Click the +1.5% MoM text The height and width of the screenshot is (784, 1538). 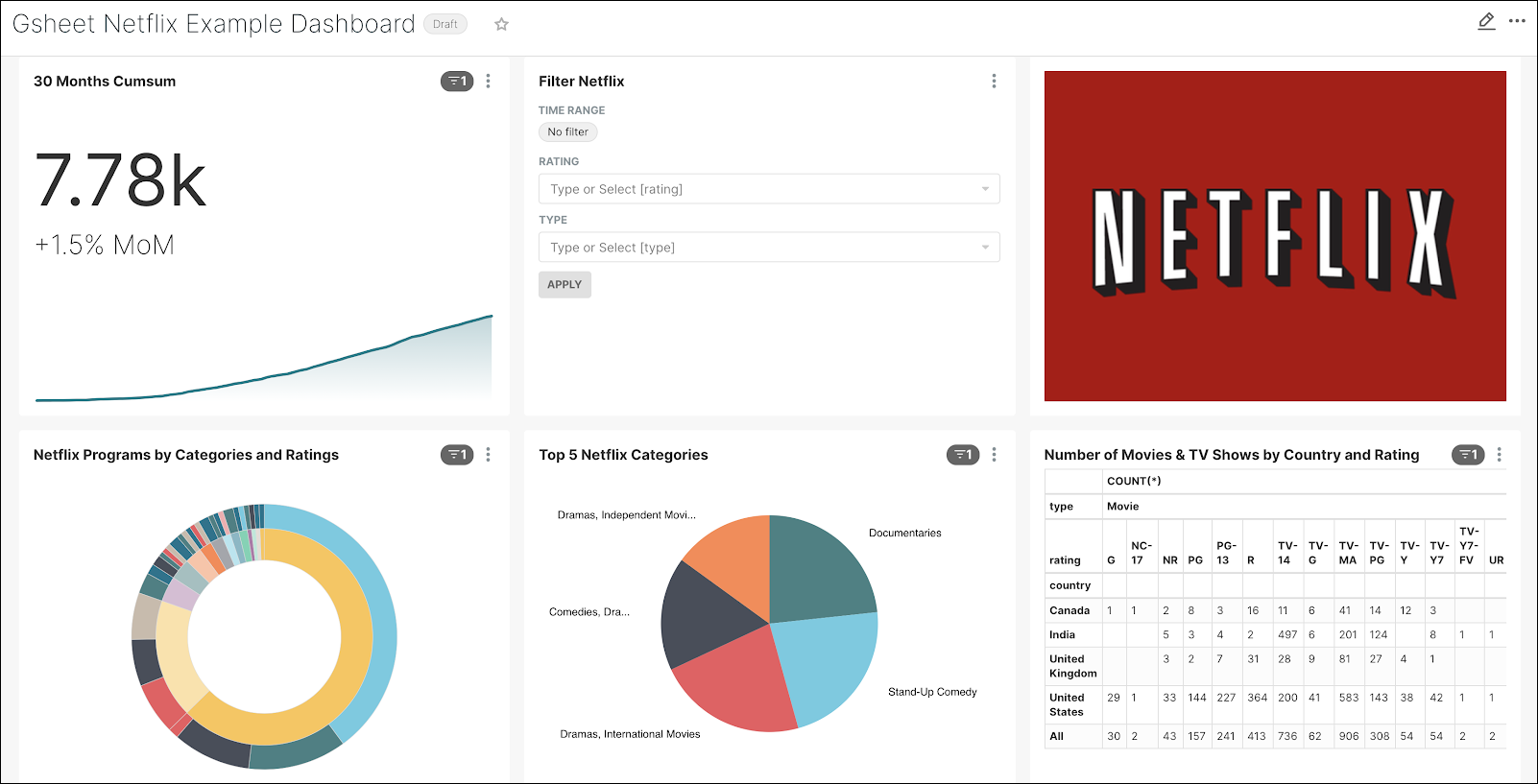click(x=105, y=245)
